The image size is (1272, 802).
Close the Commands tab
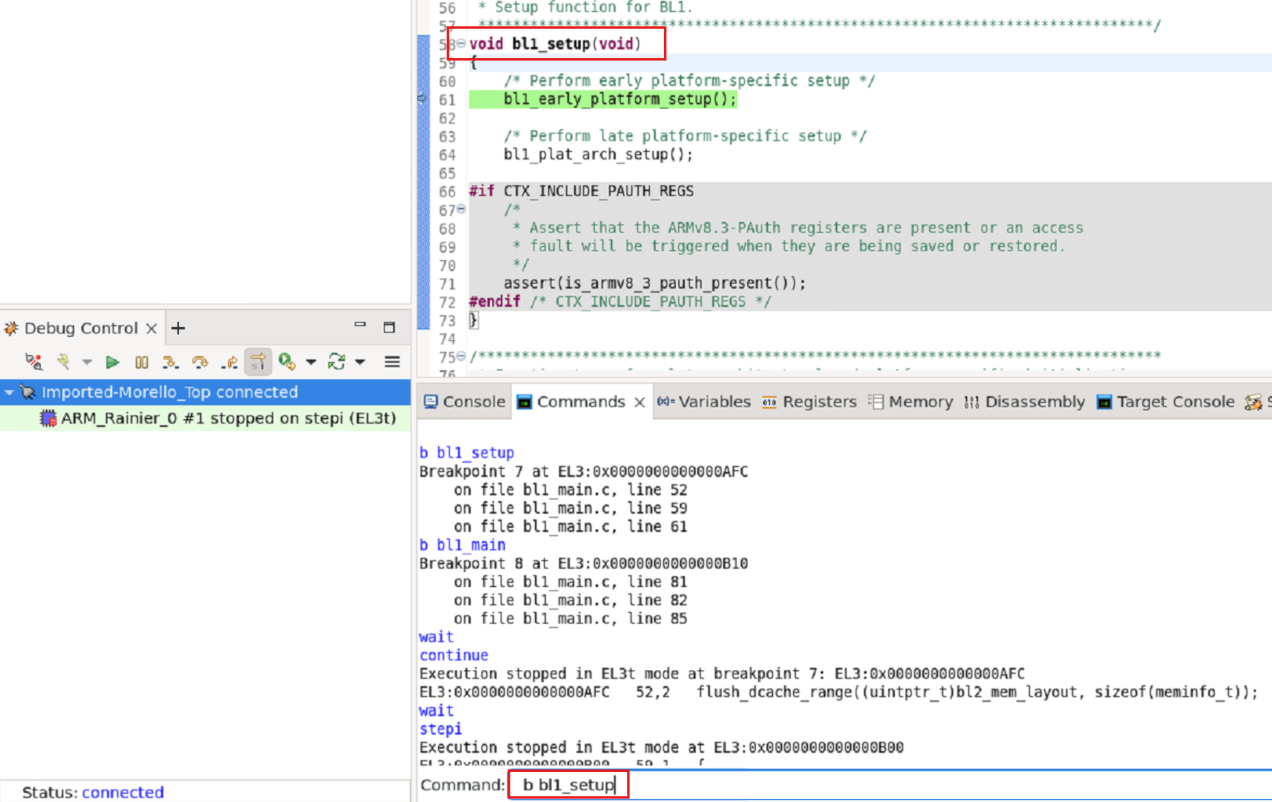coord(640,402)
